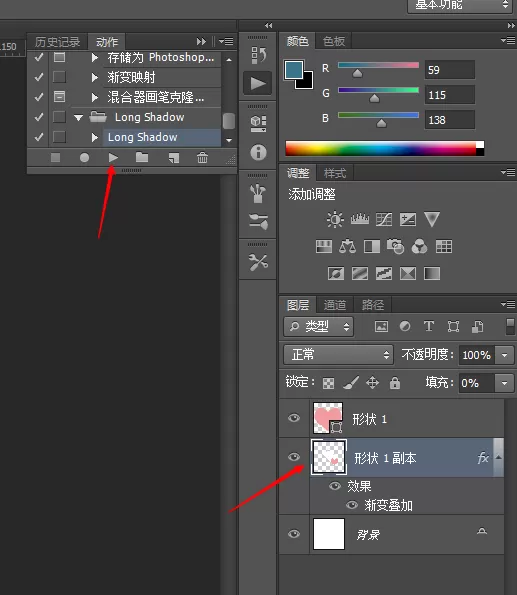Toggle checkmark for 渐变映射 action
Viewport: 517px width, 595px height.
39,77
